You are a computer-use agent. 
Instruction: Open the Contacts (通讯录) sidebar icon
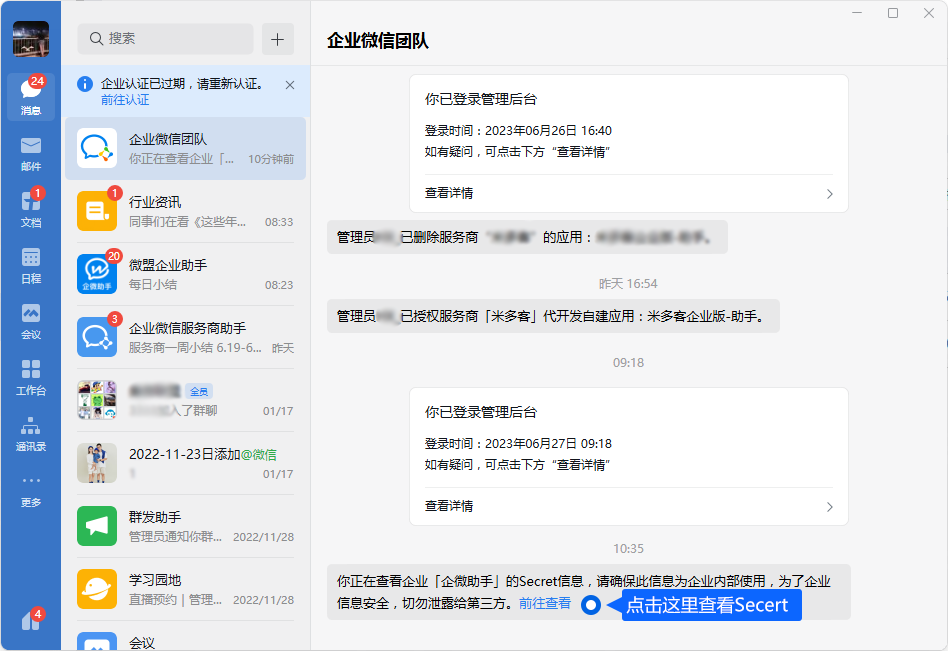(30, 433)
